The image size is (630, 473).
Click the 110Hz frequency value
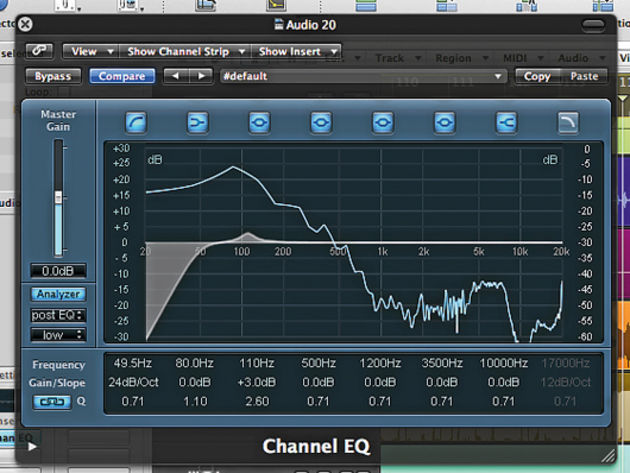pos(257,363)
